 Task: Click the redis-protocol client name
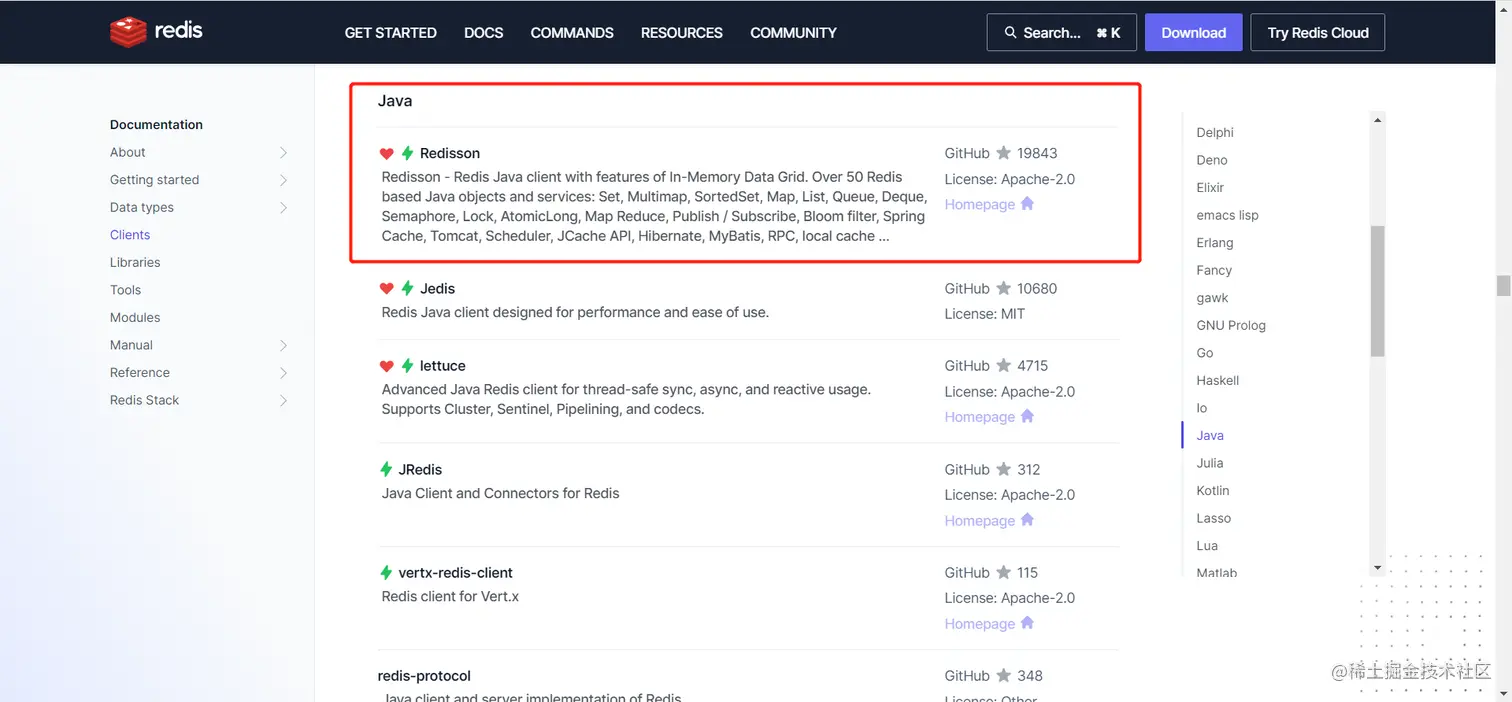pyautogui.click(x=424, y=676)
